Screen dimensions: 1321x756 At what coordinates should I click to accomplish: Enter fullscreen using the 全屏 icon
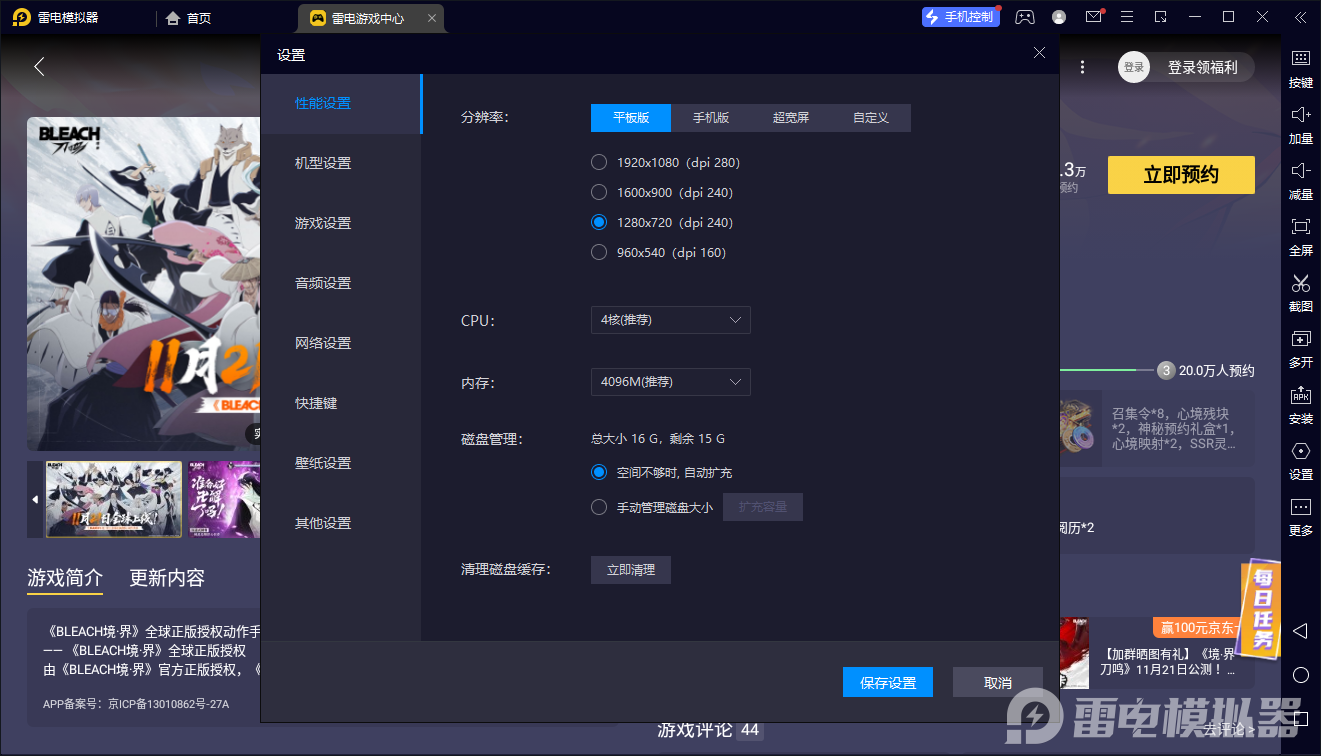tap(1300, 238)
